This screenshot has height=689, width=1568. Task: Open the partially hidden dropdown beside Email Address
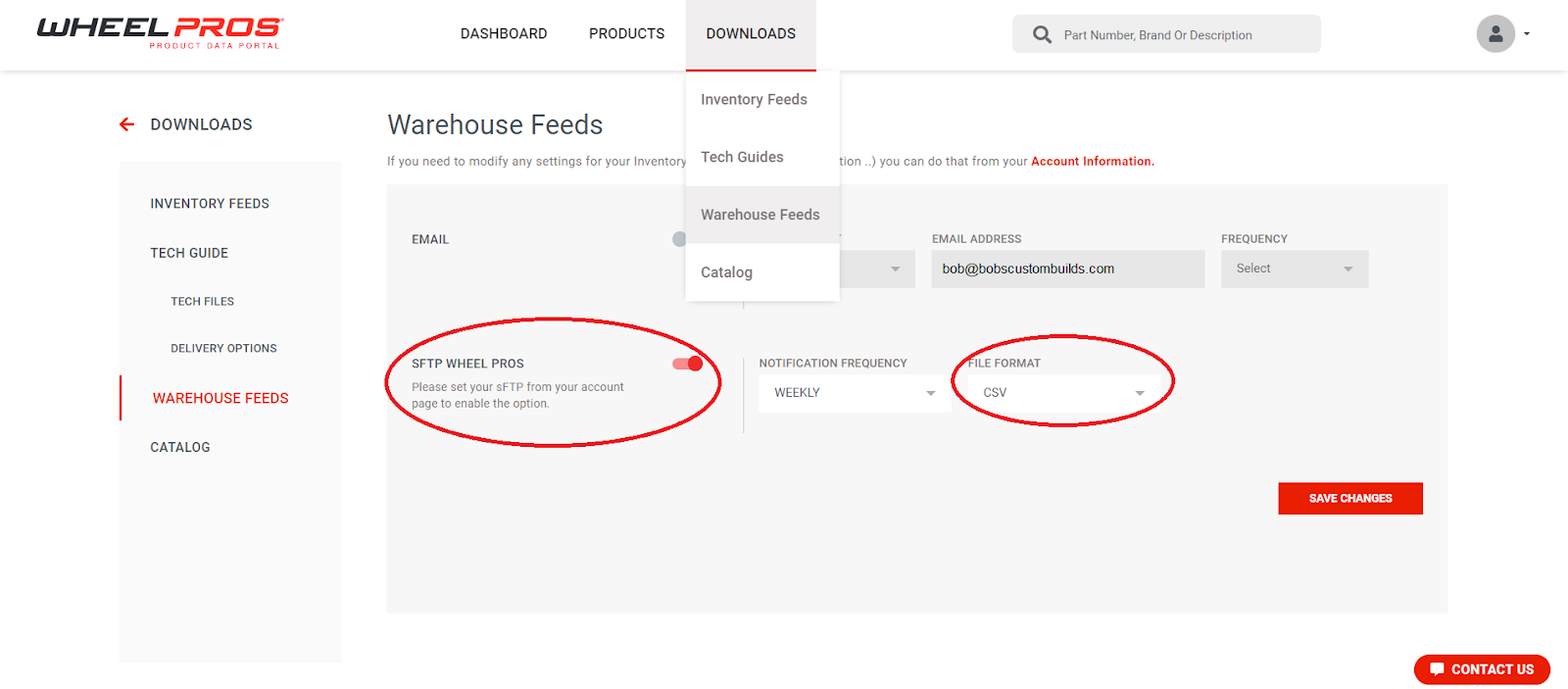pyautogui.click(x=877, y=269)
